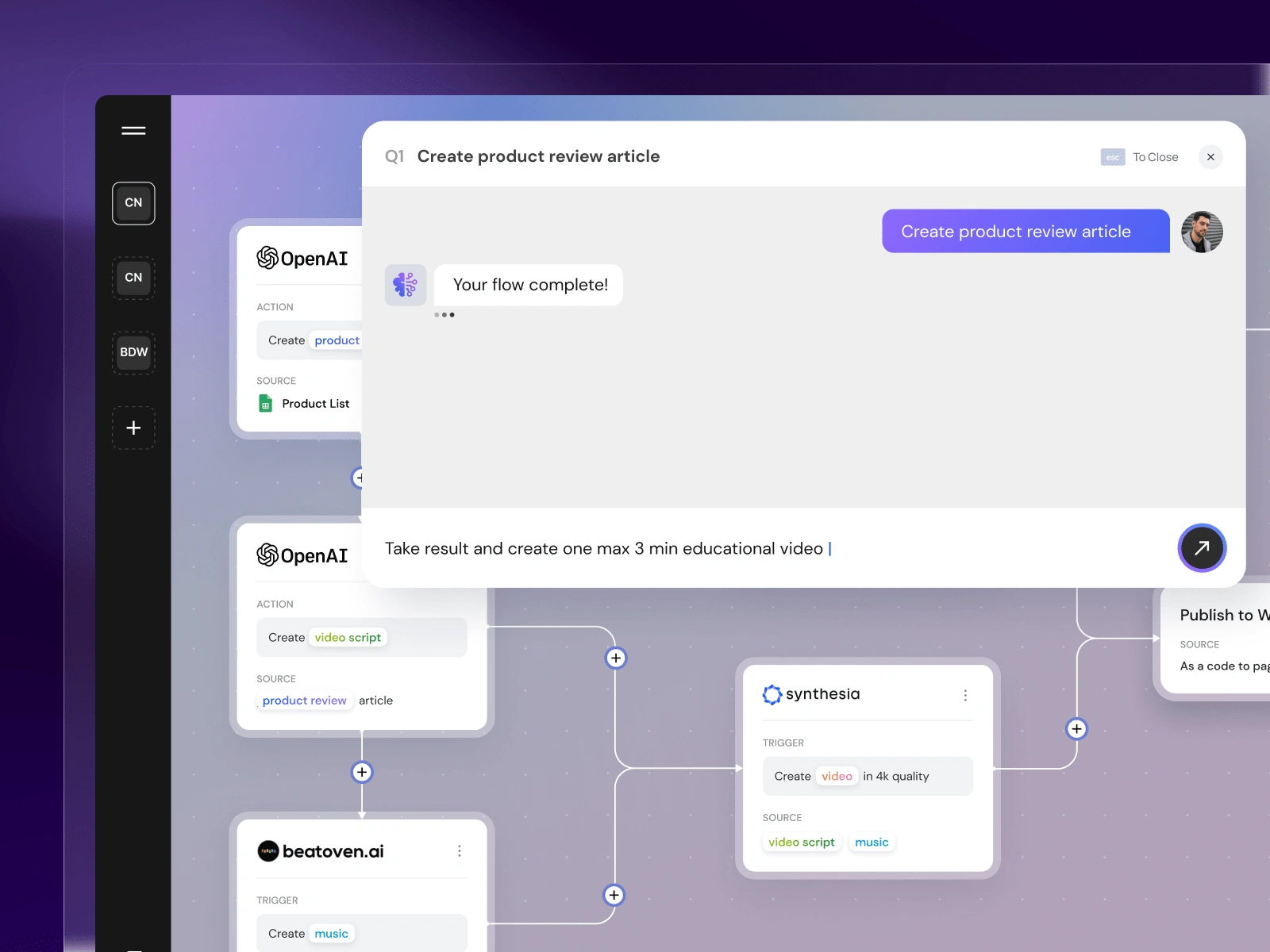Close the dialog with the X button
Image resolution: width=1270 pixels, height=952 pixels.
click(1210, 157)
